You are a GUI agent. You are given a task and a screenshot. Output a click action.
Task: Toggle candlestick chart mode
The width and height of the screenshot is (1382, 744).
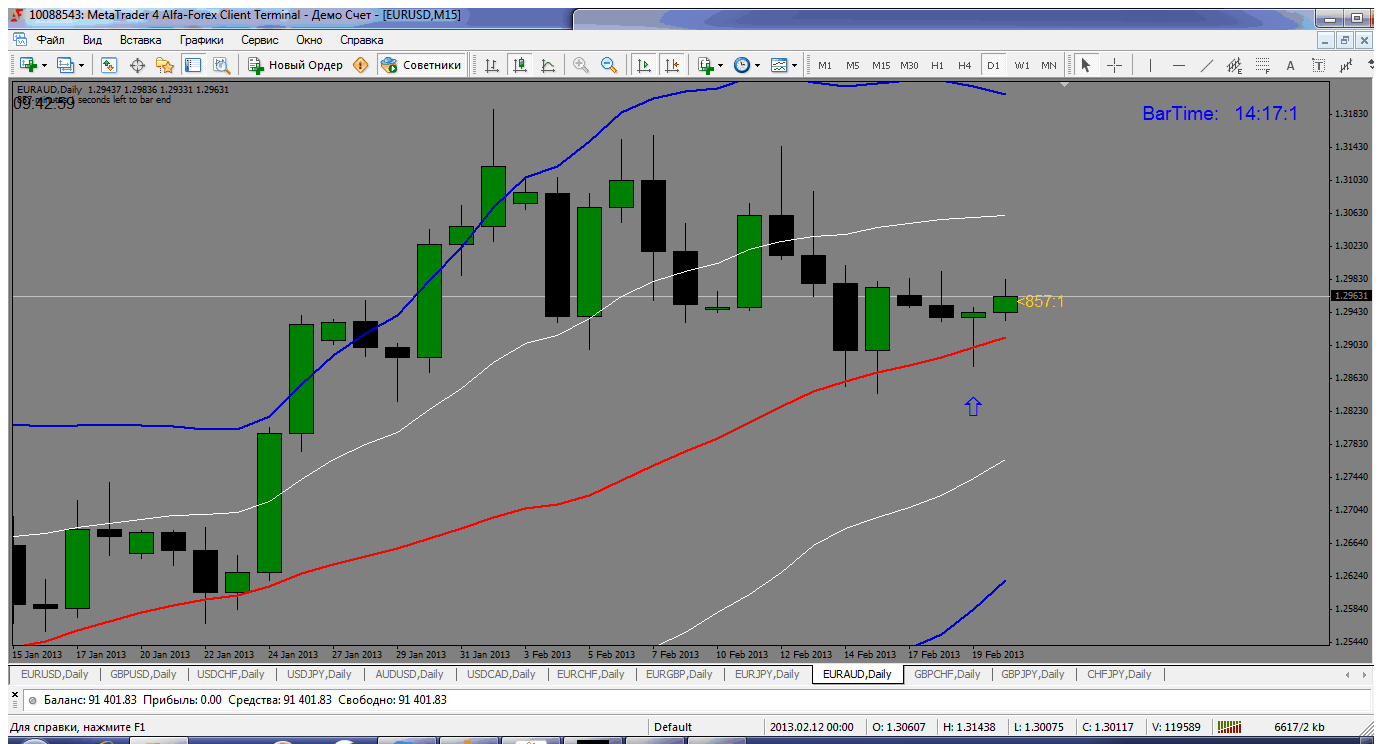(520, 65)
